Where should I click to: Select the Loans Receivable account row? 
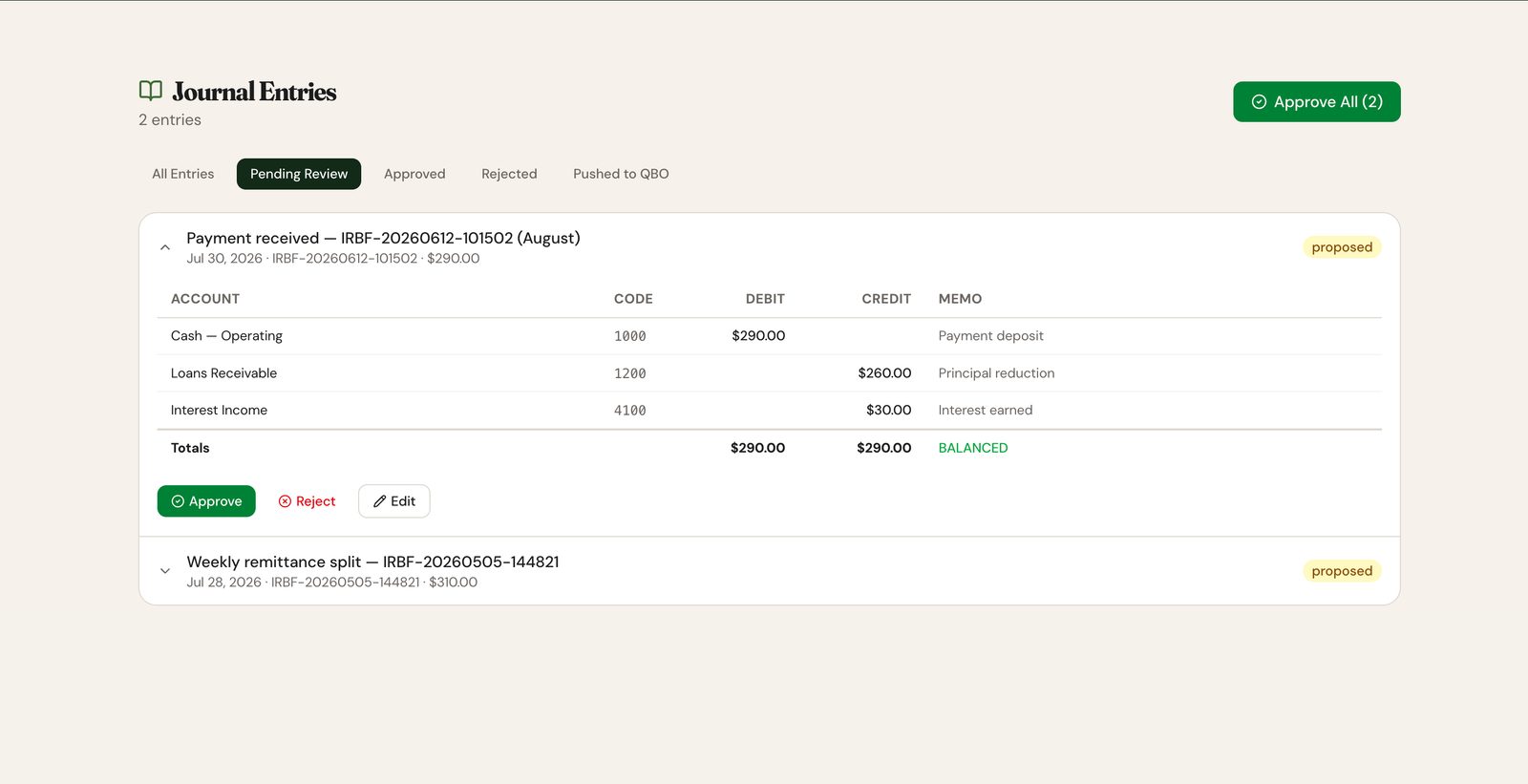tap(769, 373)
